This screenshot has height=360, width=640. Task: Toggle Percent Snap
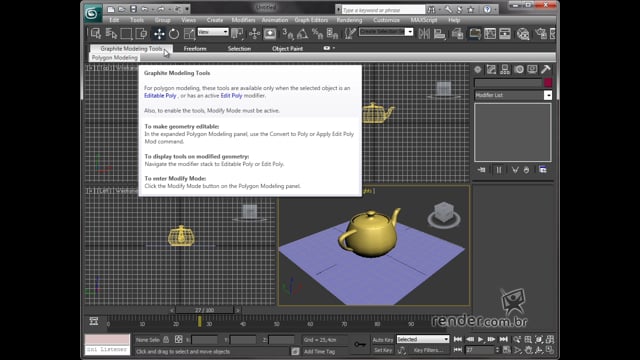click(x=317, y=33)
